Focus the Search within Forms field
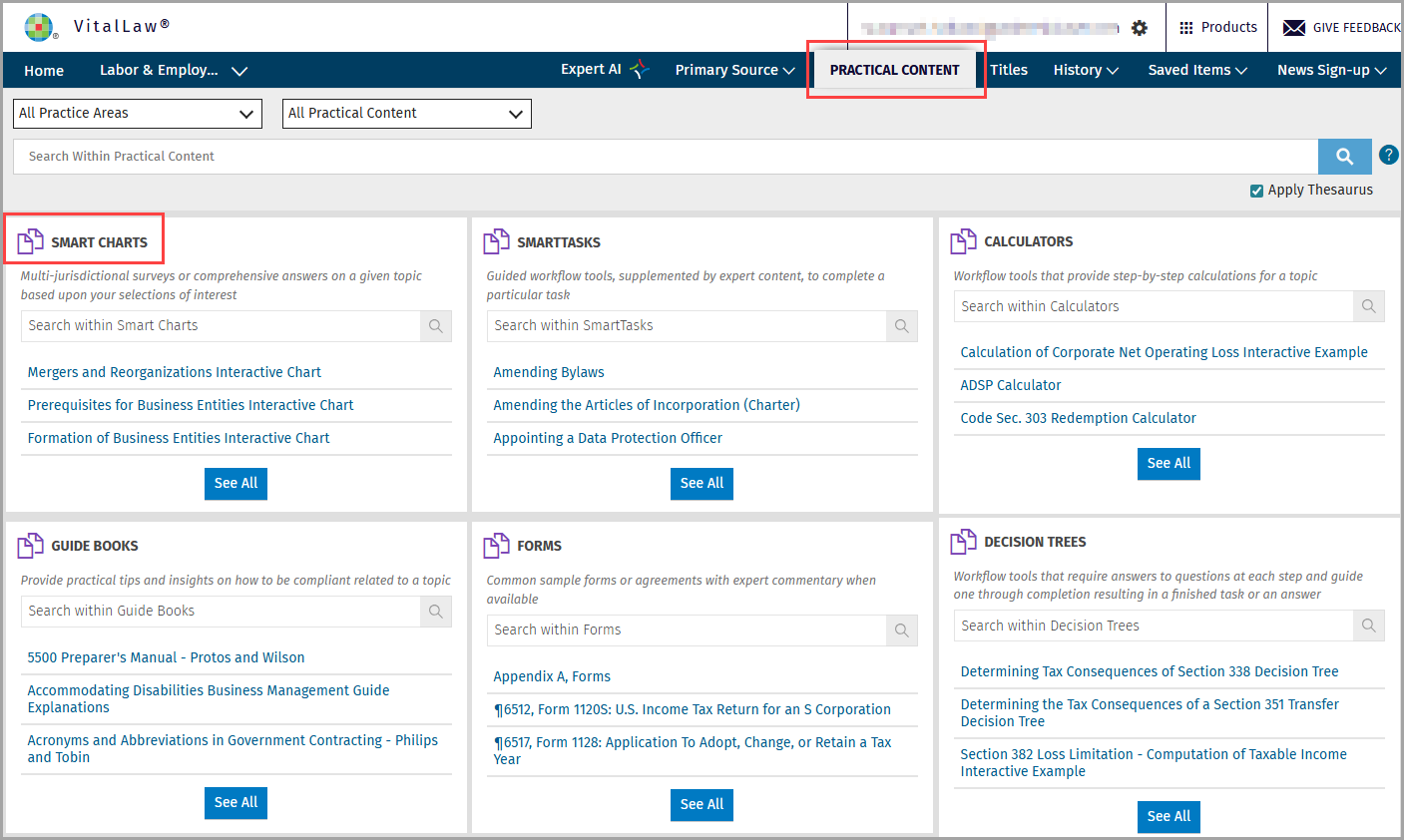Viewport: 1404px width, 840px height. click(x=687, y=630)
